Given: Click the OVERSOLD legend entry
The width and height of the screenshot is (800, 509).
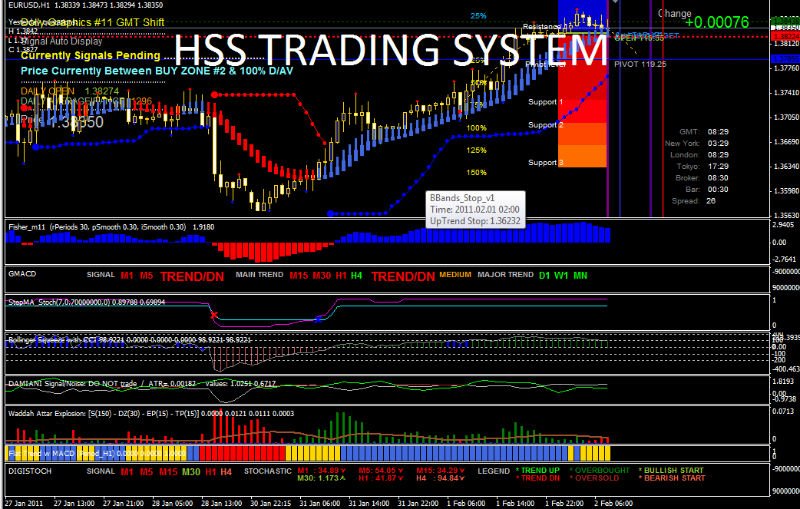Looking at the screenshot, I should 594,478.
